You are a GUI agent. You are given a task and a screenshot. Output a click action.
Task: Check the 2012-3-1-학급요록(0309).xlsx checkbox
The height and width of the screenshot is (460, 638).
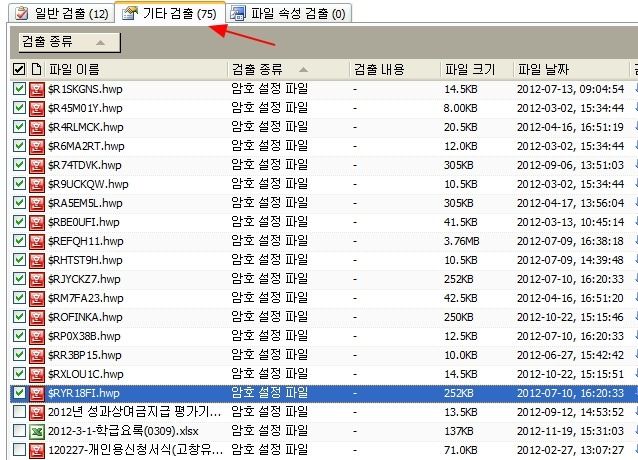pos(19,431)
